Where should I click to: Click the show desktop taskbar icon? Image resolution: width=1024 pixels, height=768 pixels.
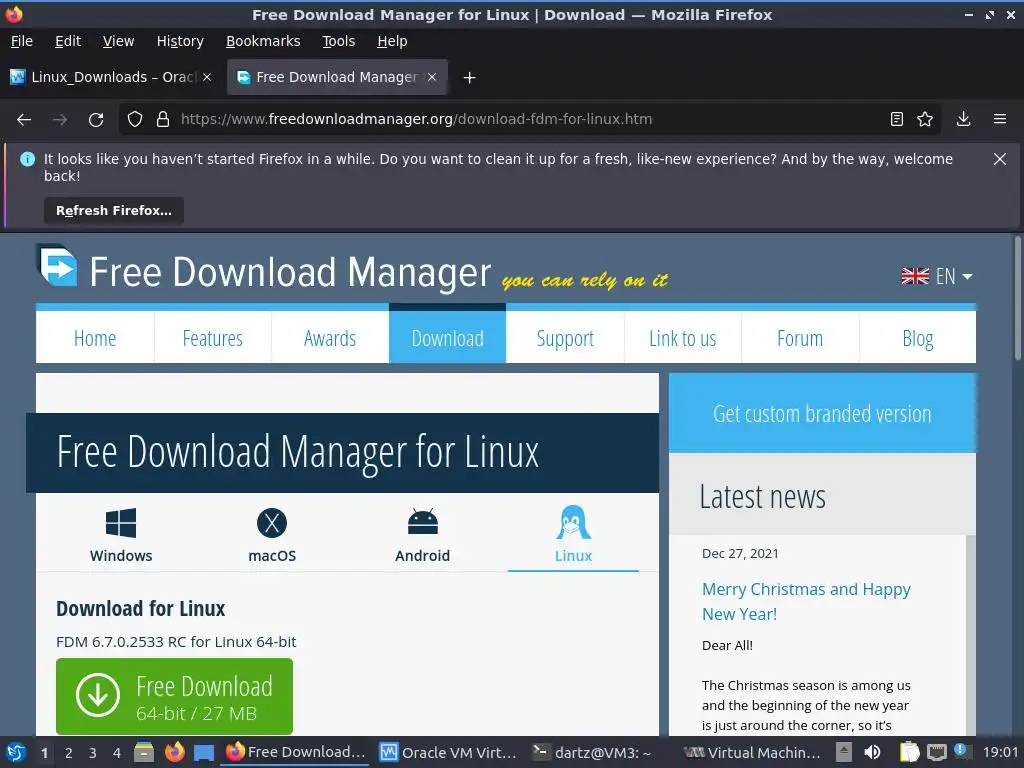(204, 753)
